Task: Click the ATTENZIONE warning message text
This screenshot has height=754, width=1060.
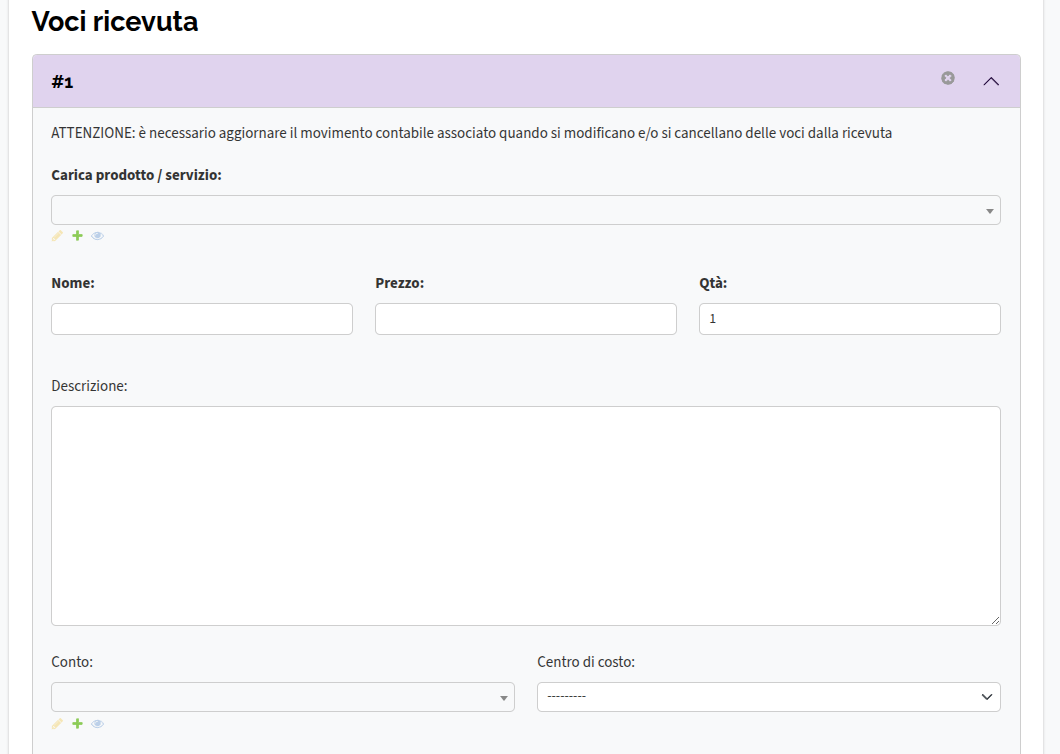Action: click(472, 133)
